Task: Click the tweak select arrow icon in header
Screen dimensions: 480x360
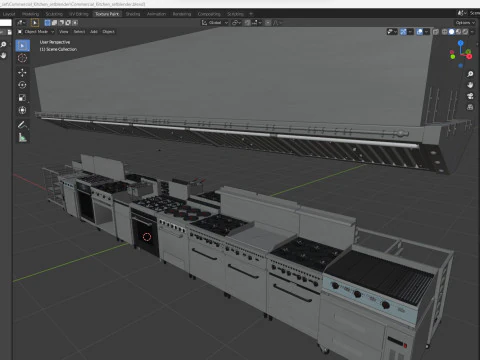Action: pyautogui.click(x=35, y=23)
